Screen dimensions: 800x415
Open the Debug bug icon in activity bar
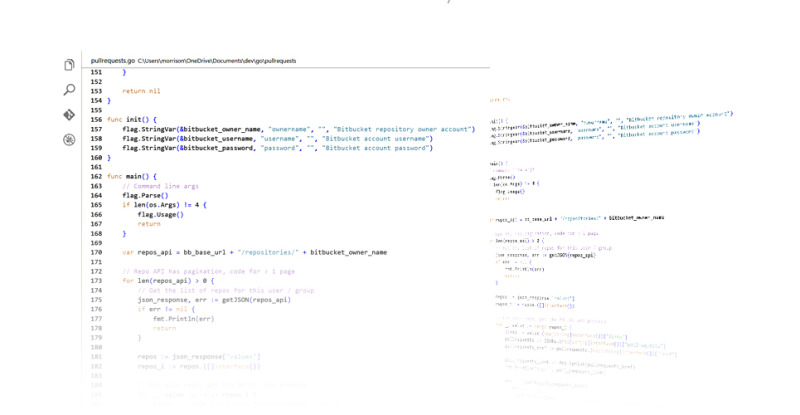[69, 139]
